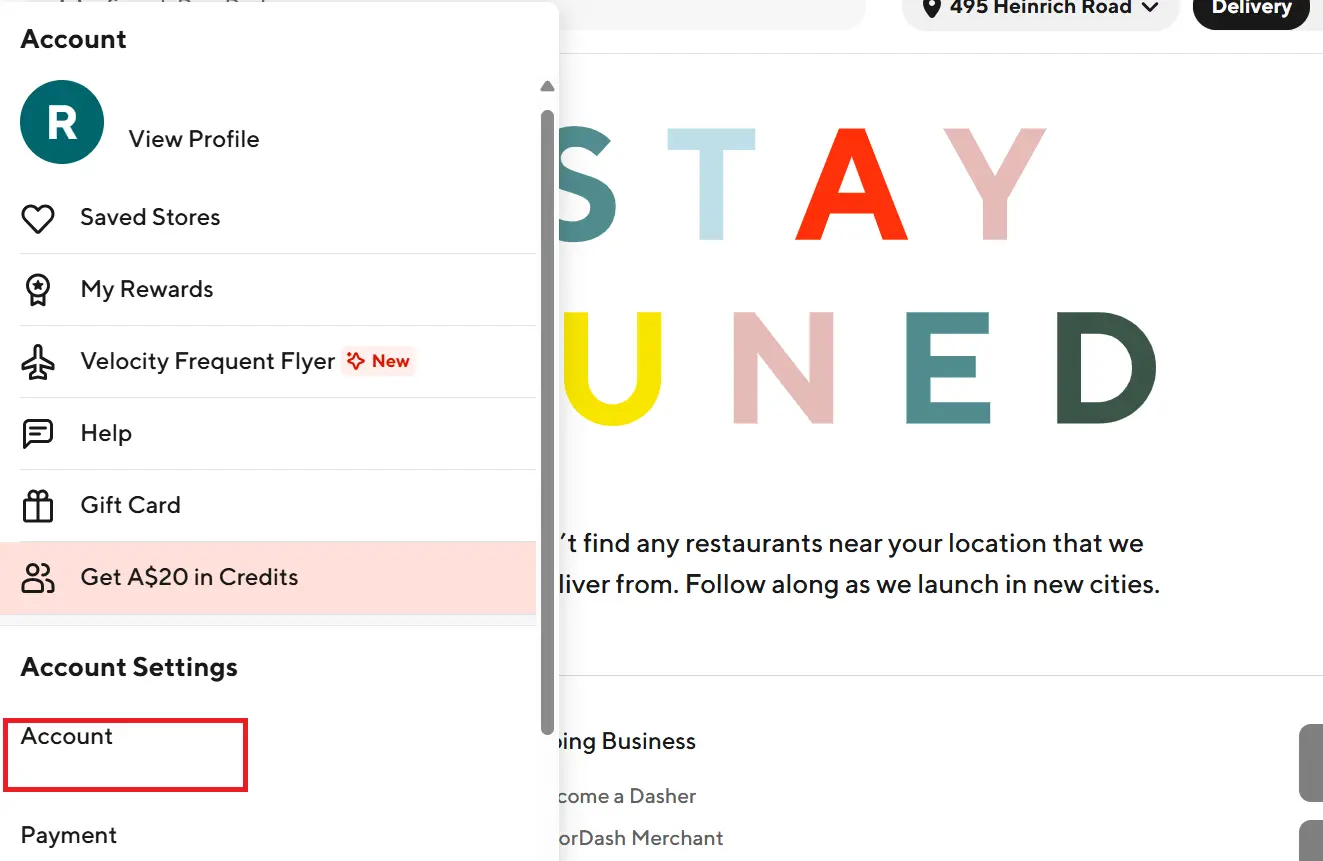Click the rewards badge icon
The height and width of the screenshot is (861, 1323).
[x=38, y=290]
